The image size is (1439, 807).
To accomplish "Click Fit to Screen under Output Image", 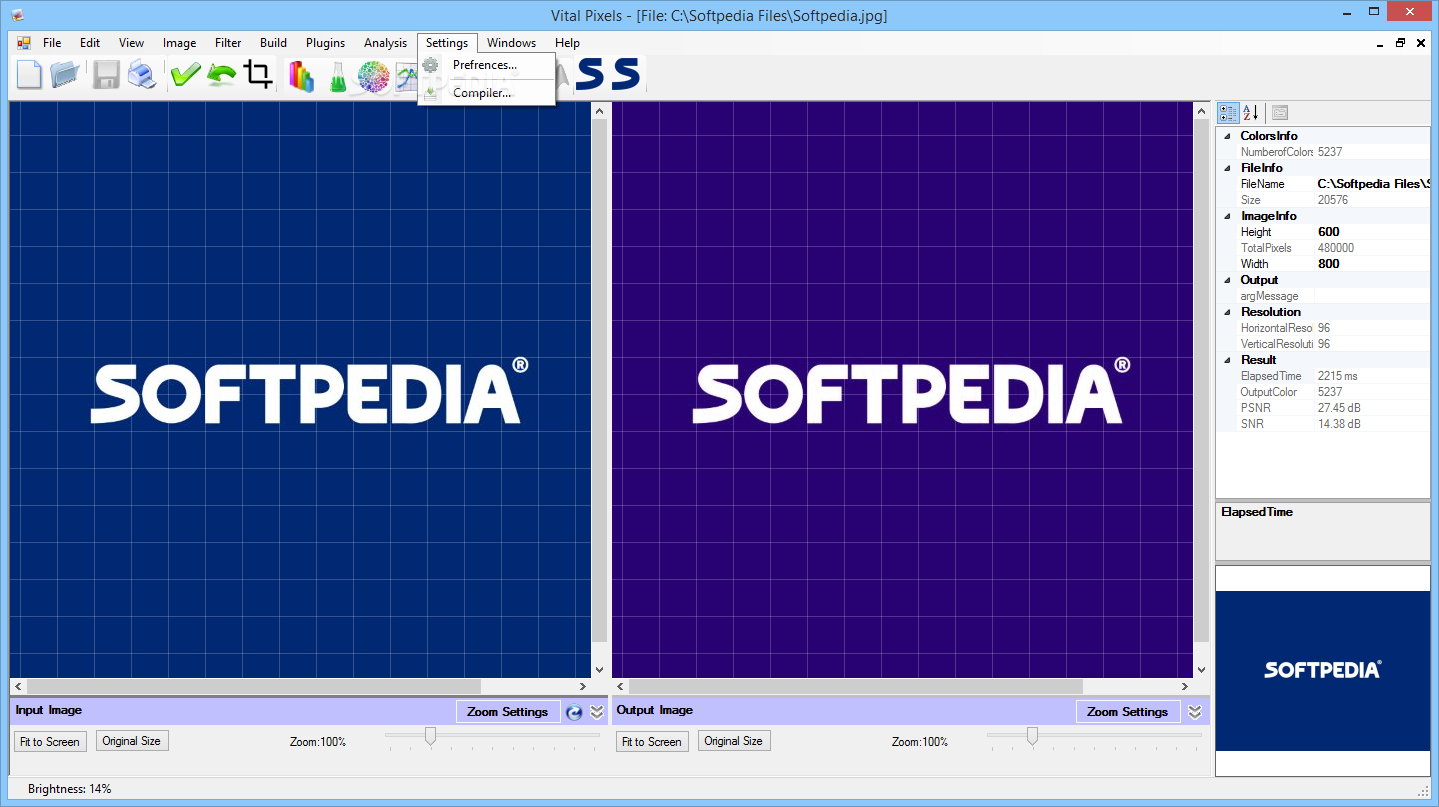I will pyautogui.click(x=652, y=741).
